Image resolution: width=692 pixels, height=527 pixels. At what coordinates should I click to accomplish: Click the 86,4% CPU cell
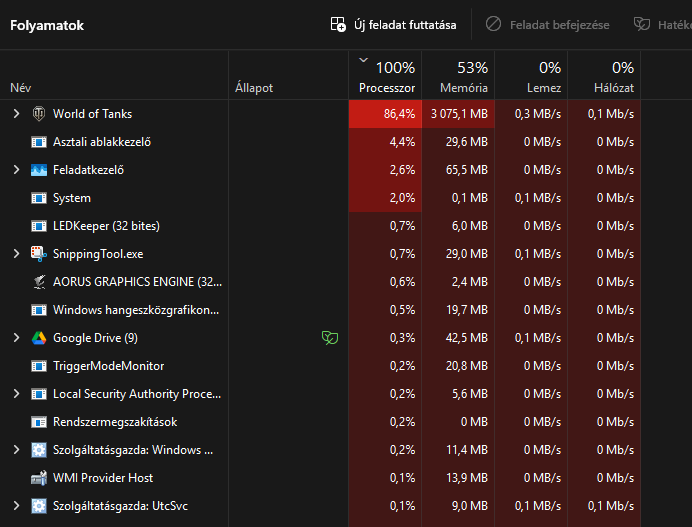point(385,114)
